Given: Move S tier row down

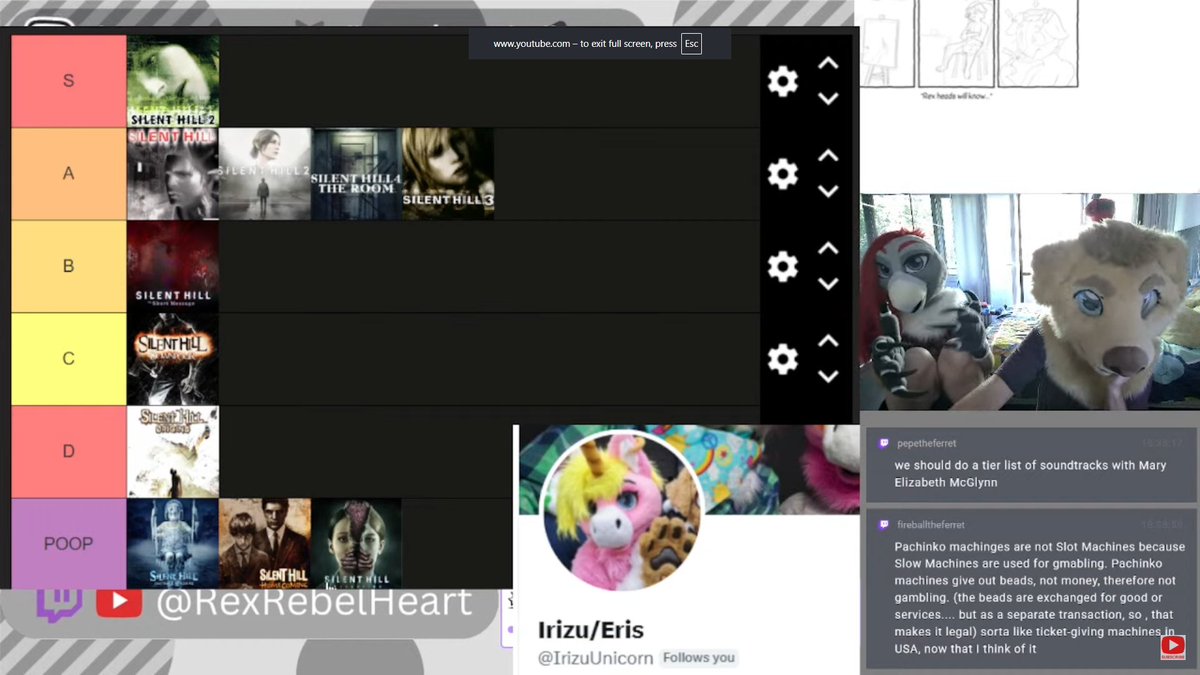Looking at the screenshot, I should 827,98.
